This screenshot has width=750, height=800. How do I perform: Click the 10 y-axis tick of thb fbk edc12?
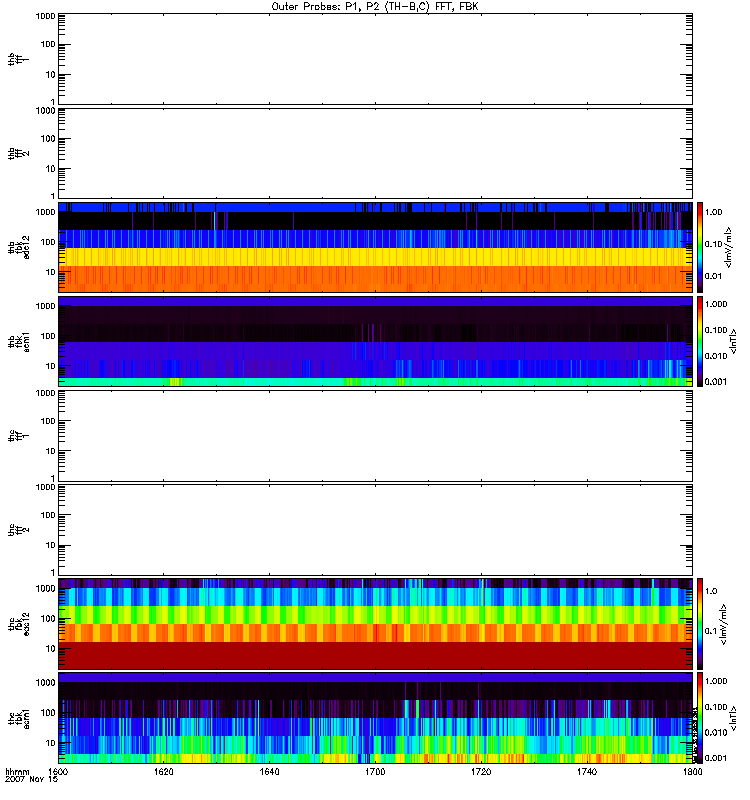[51, 272]
